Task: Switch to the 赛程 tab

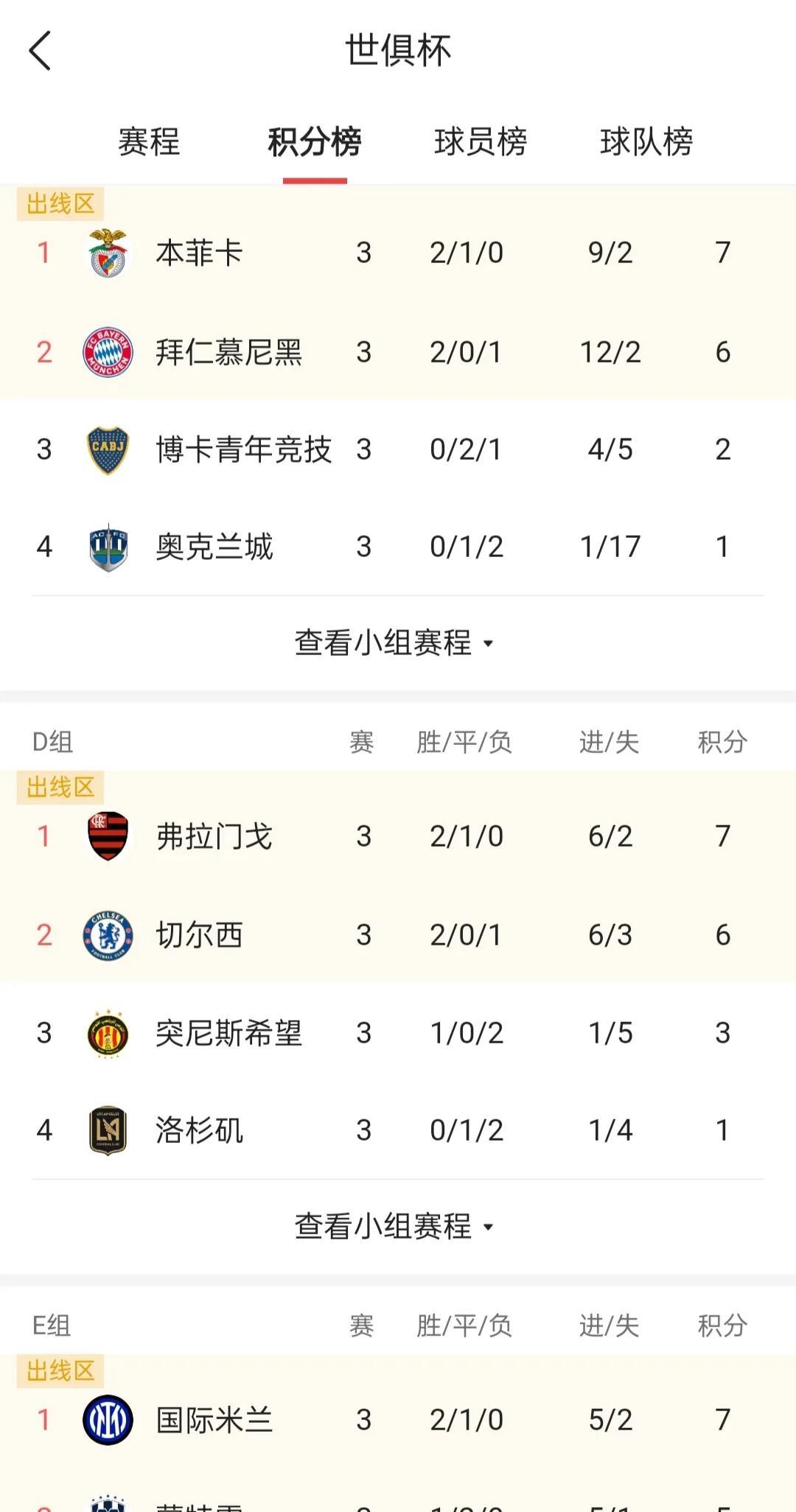Action: [x=149, y=141]
